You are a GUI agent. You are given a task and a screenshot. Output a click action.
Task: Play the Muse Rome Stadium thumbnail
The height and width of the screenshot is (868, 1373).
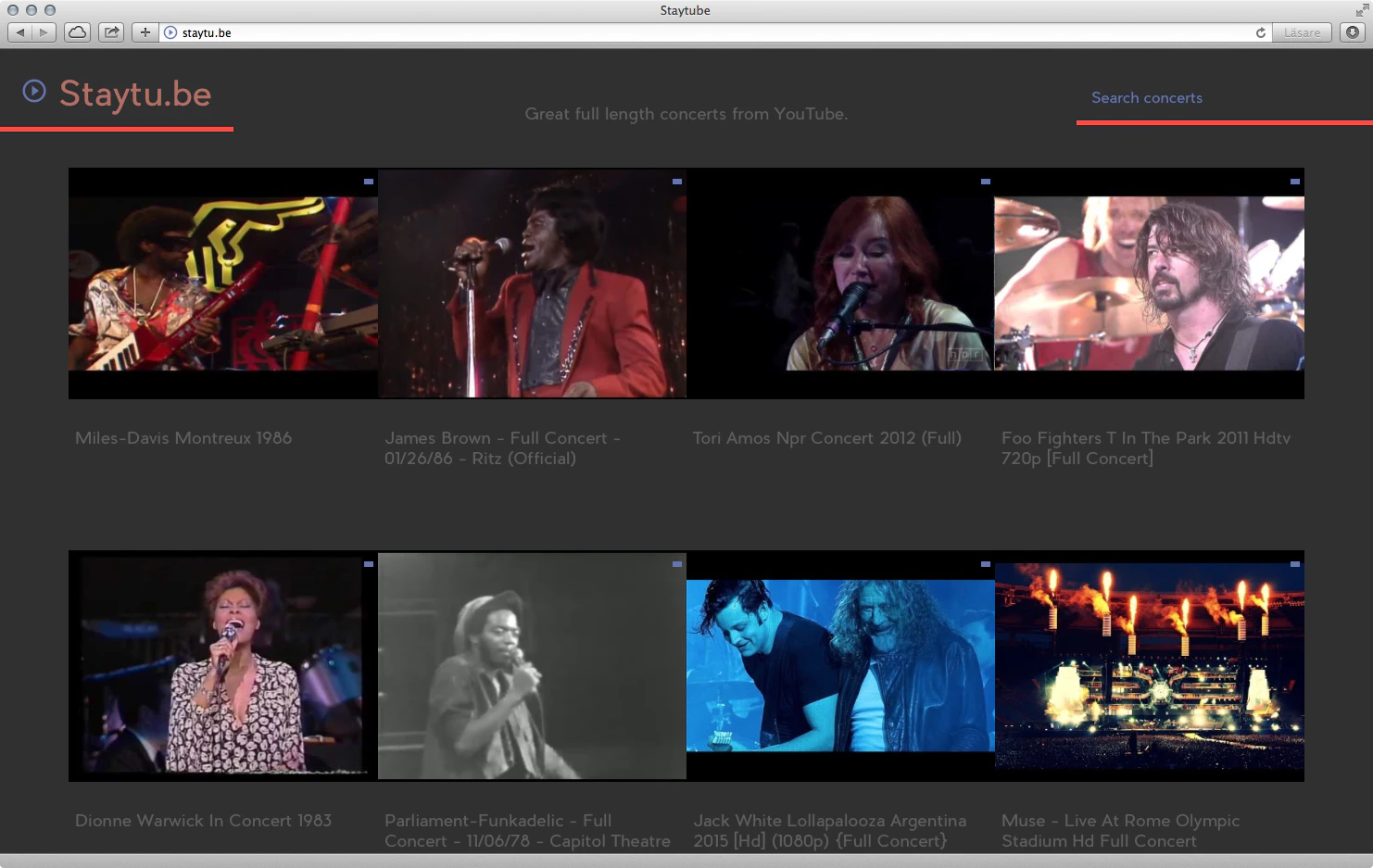1150,666
